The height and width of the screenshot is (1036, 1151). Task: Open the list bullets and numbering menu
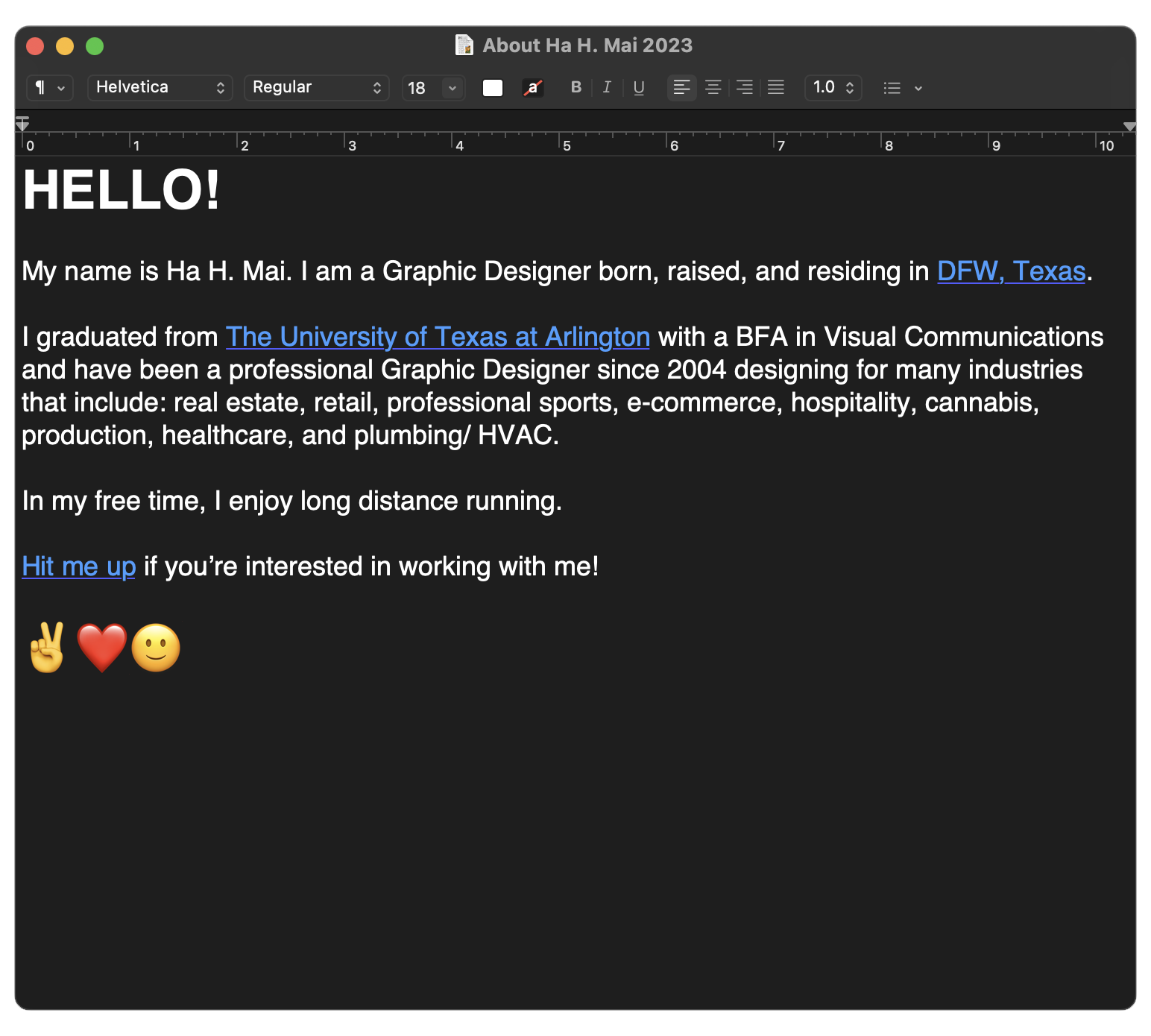tap(902, 88)
